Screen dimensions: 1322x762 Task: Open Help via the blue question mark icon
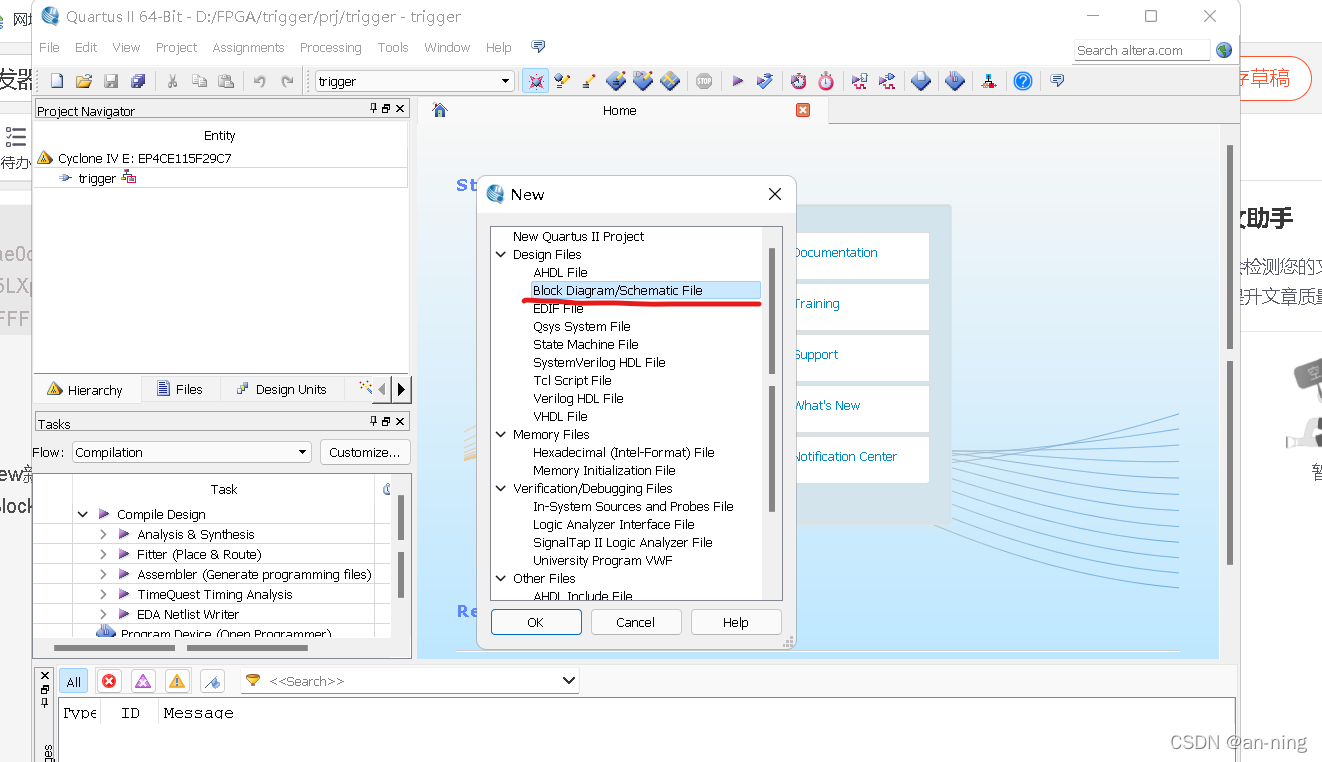tap(1022, 81)
